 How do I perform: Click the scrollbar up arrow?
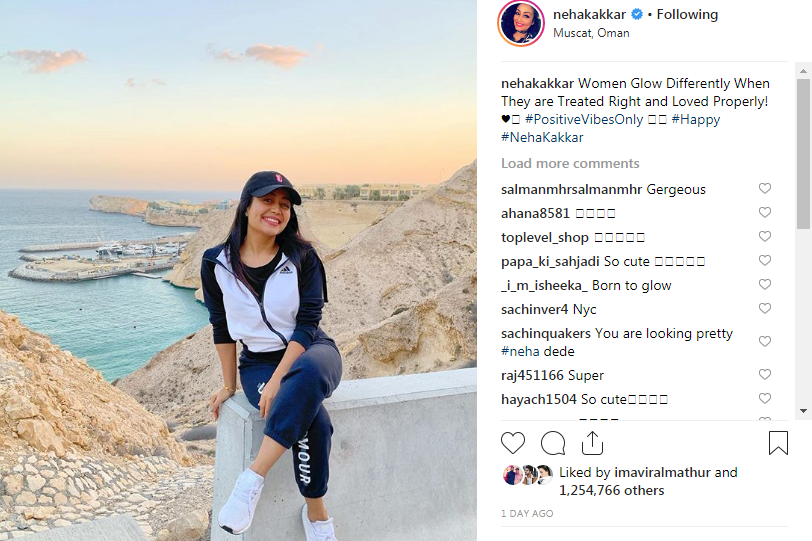tap(803, 71)
